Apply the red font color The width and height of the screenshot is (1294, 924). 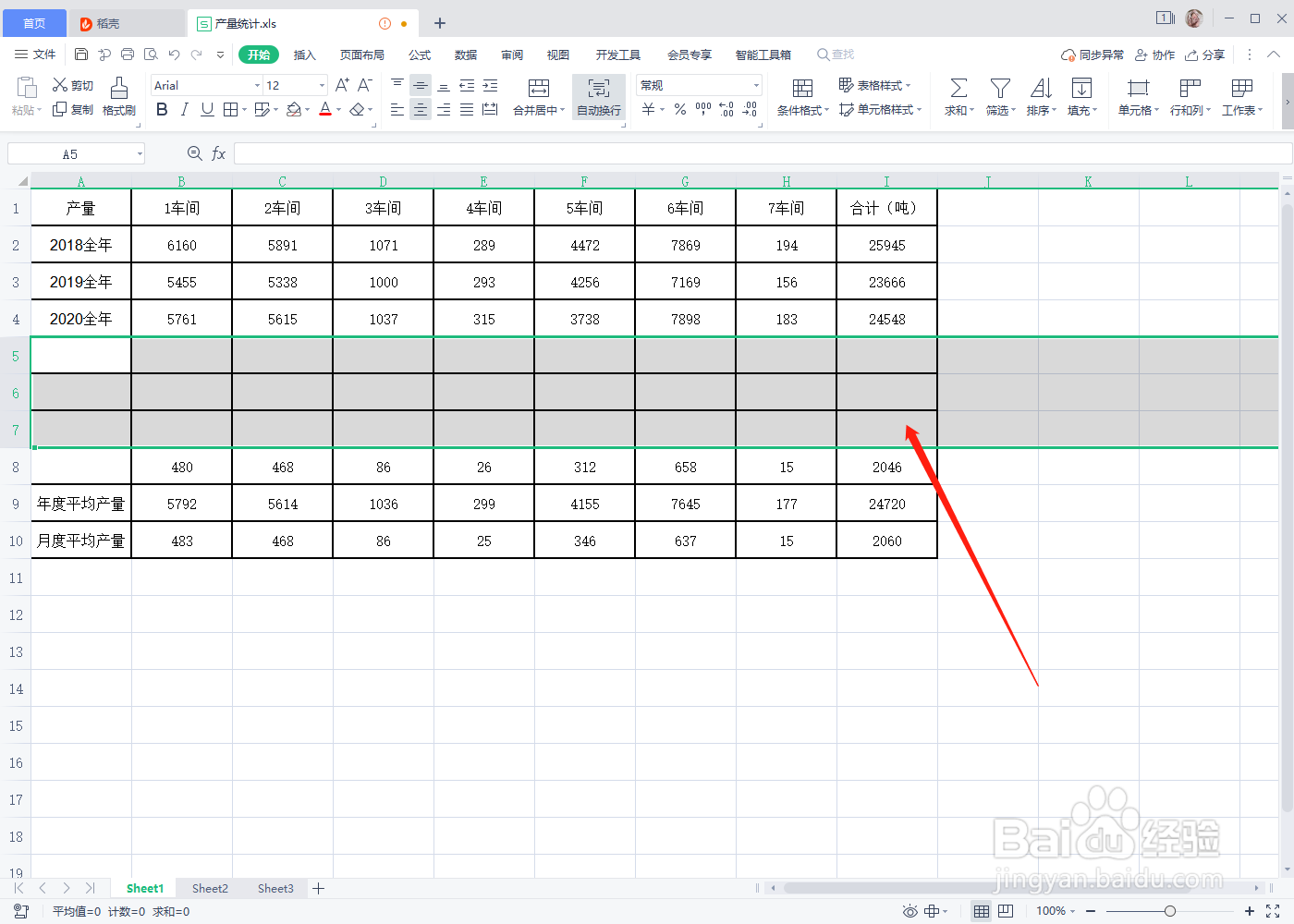click(x=325, y=109)
